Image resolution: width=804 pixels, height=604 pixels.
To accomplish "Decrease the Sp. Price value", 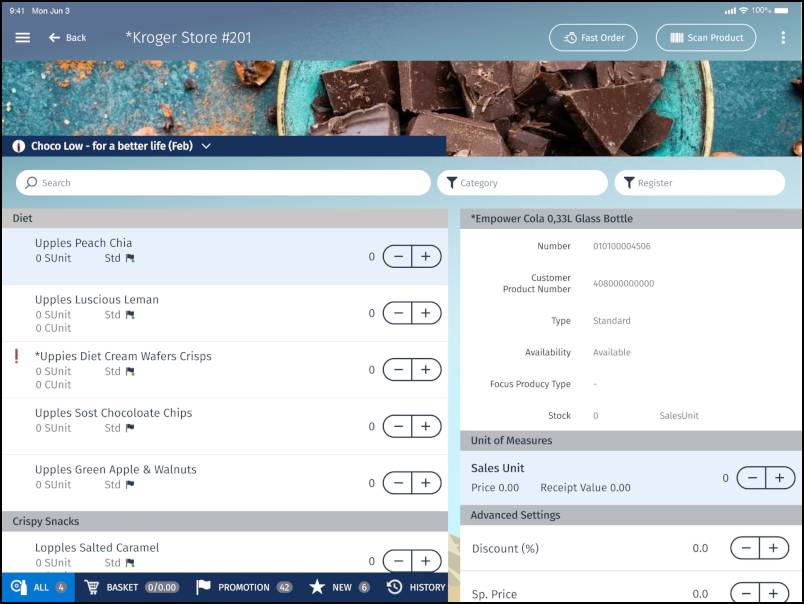I will pyautogui.click(x=746, y=594).
